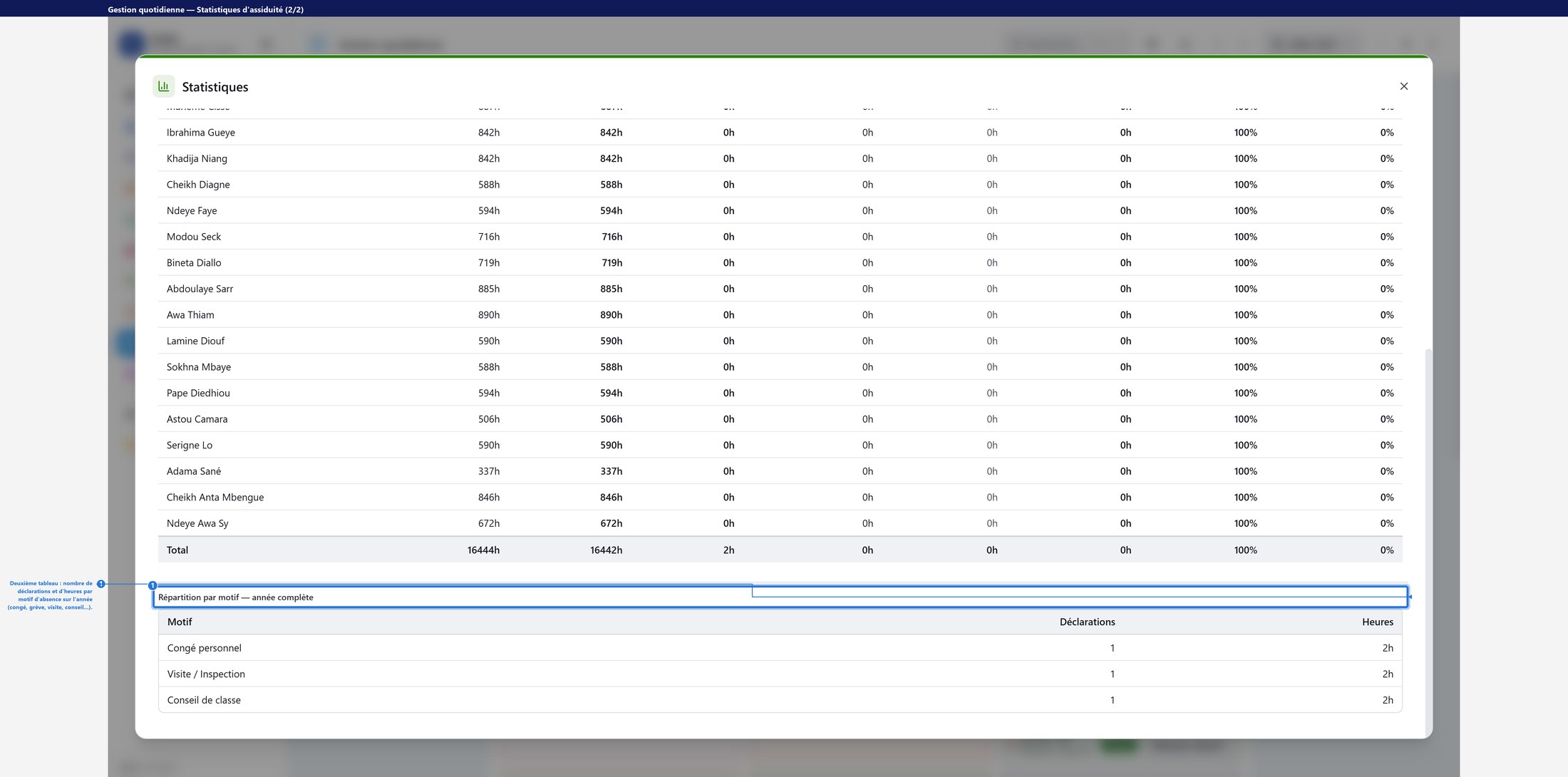Click the Adama Sané name
This screenshot has width=1568, height=777.
194,471
